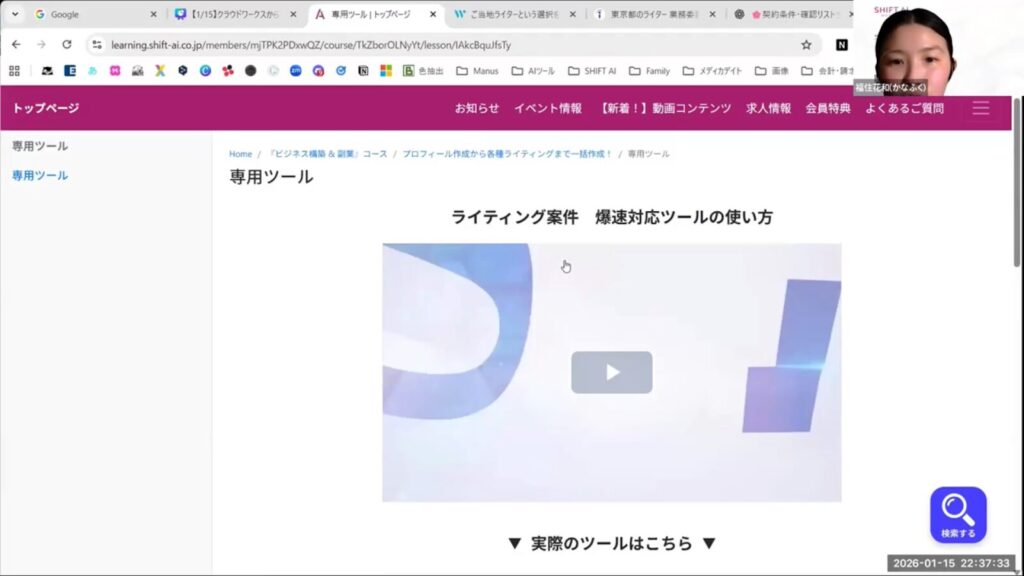Click the blue 検索する search button
Screen dimensions: 1024x576
[x=957, y=514]
